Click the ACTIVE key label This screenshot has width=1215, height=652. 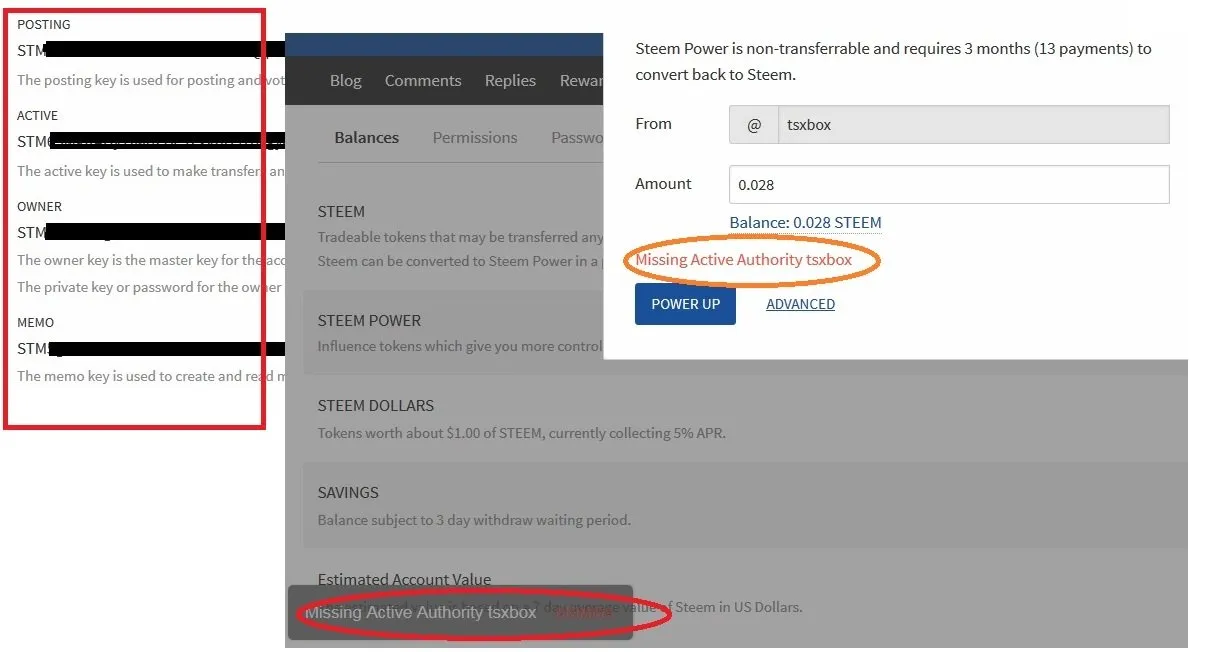tap(38, 116)
